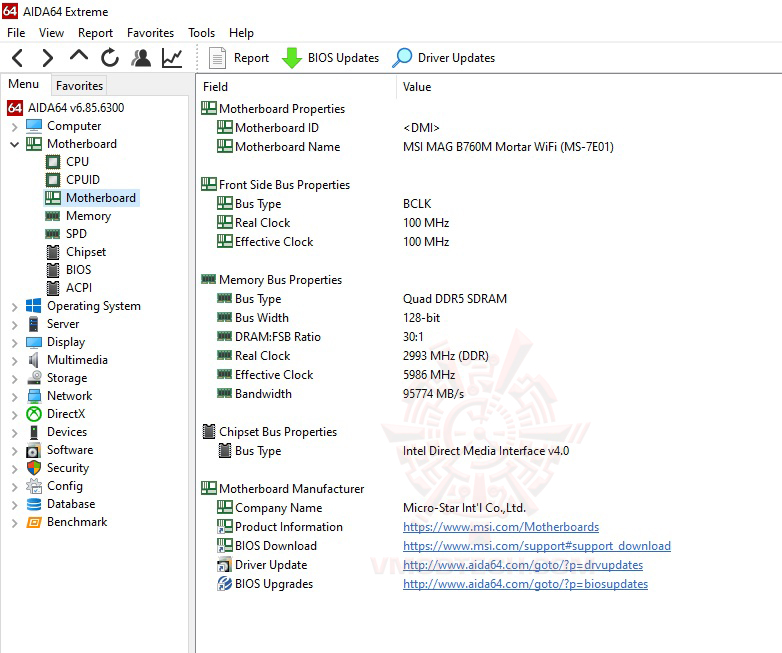Open the Report menu

(x=95, y=33)
